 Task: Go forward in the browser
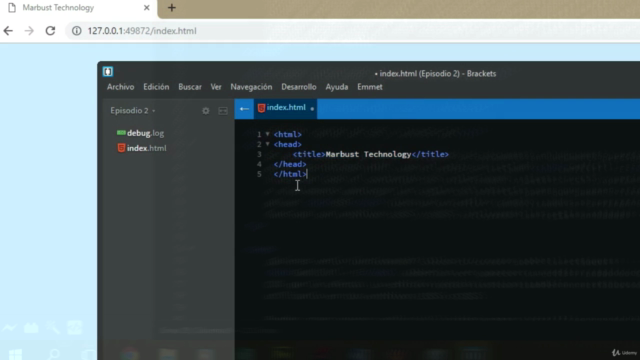(29, 31)
